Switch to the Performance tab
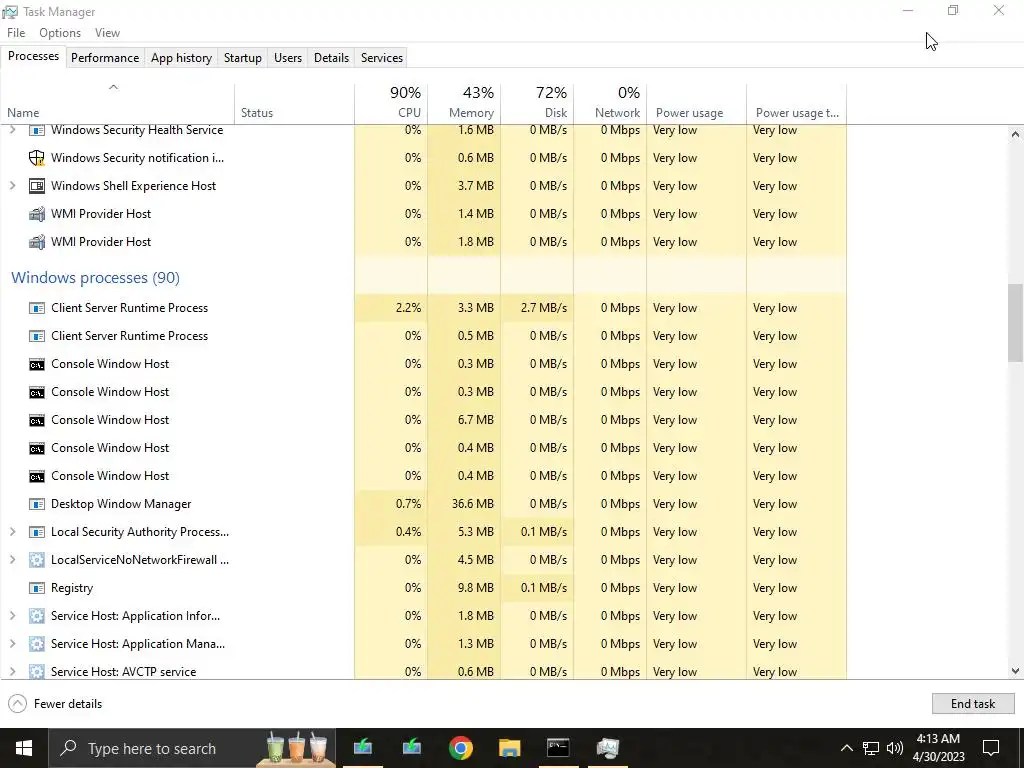Image resolution: width=1024 pixels, height=768 pixels. (105, 57)
